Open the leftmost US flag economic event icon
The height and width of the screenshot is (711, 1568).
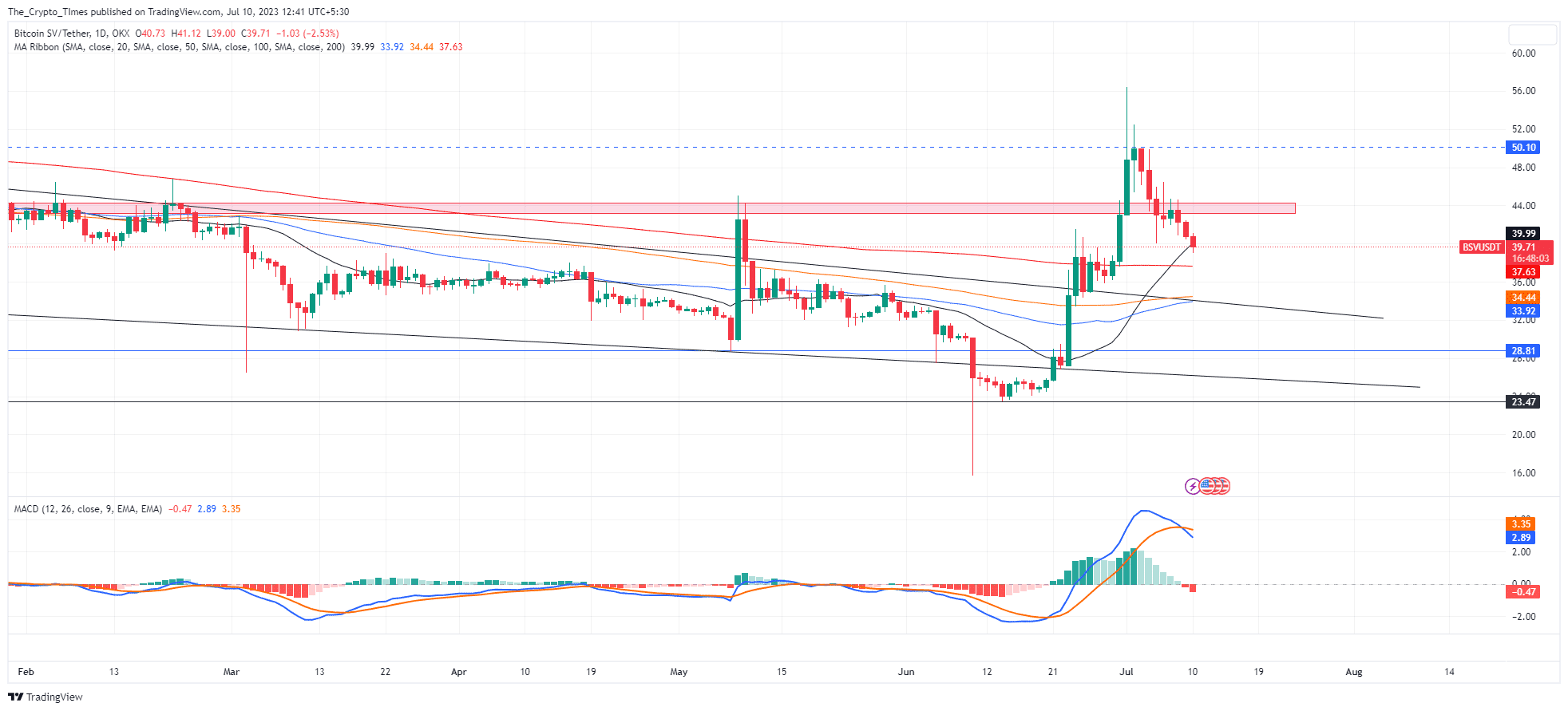(x=1206, y=486)
